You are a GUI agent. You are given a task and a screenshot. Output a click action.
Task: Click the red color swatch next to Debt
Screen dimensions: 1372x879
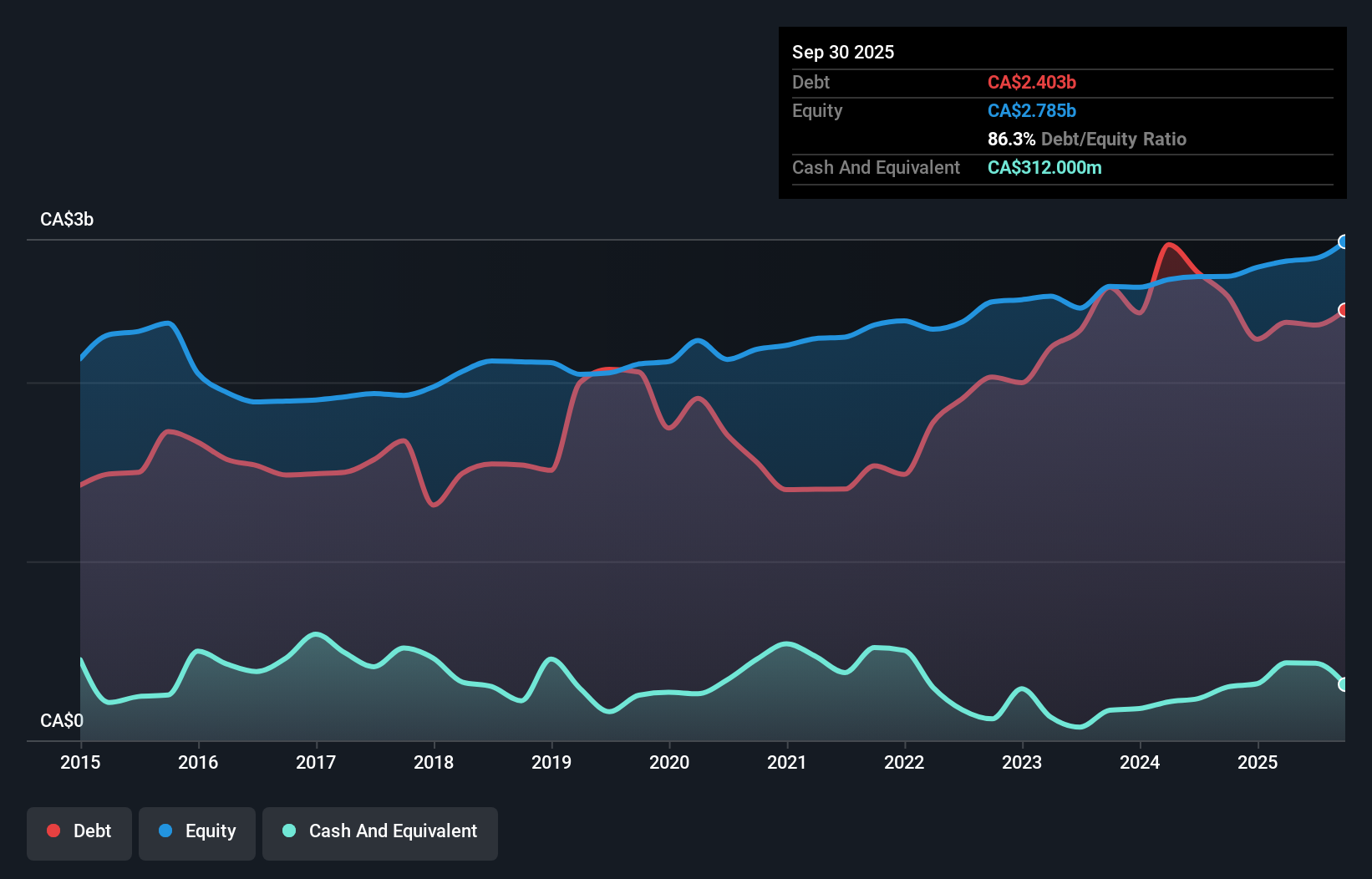(53, 831)
